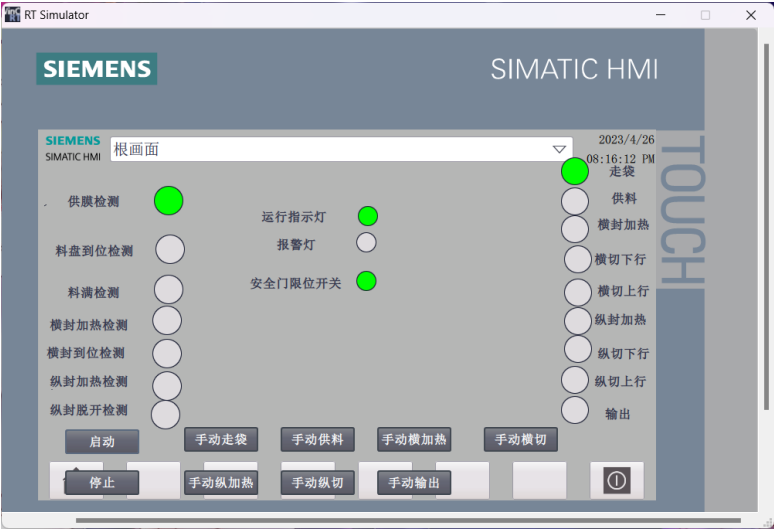
Task: Click the dropdown arrow next to 根画面
Action: (x=559, y=149)
